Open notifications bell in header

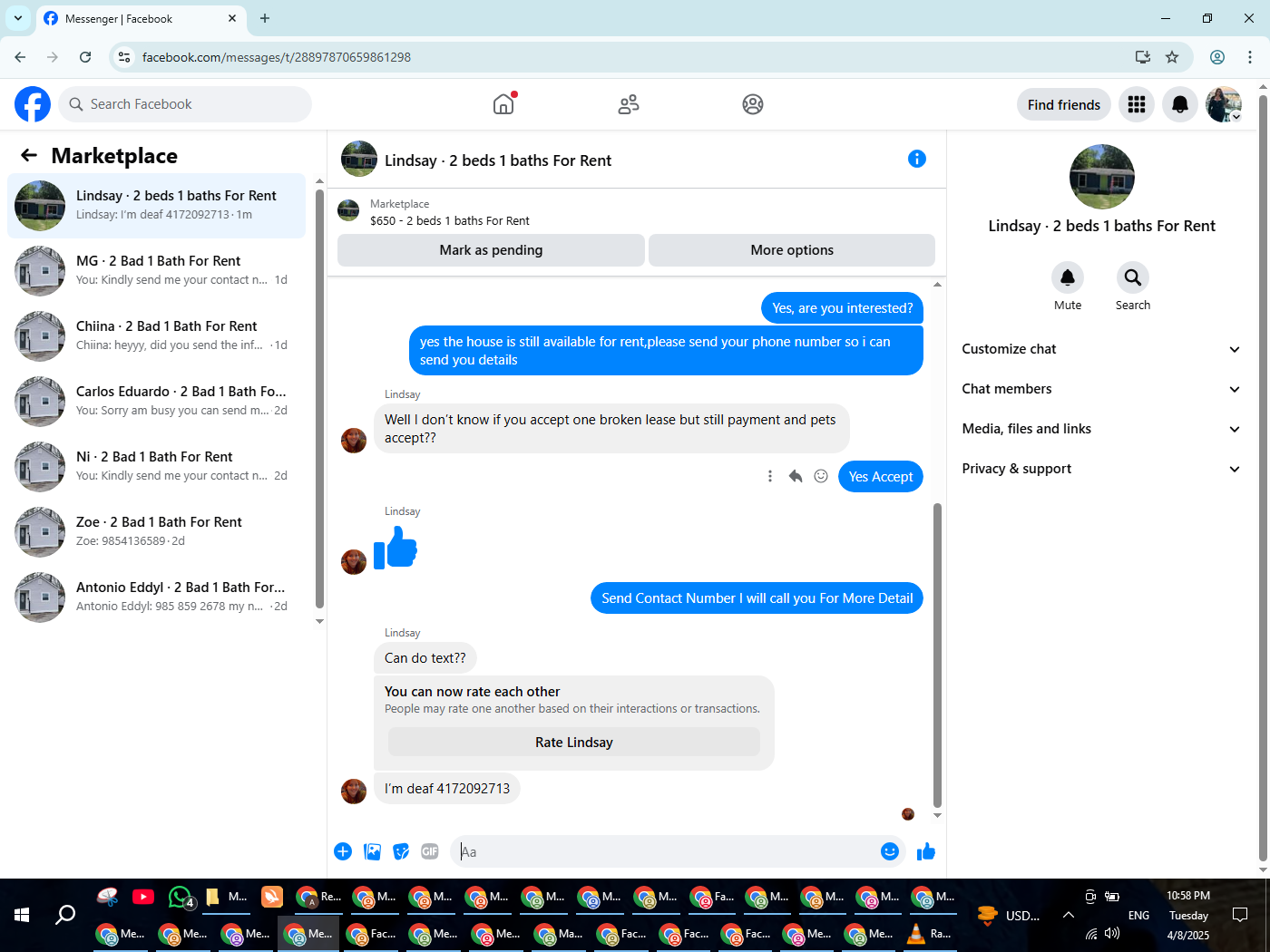pyautogui.click(x=1180, y=104)
